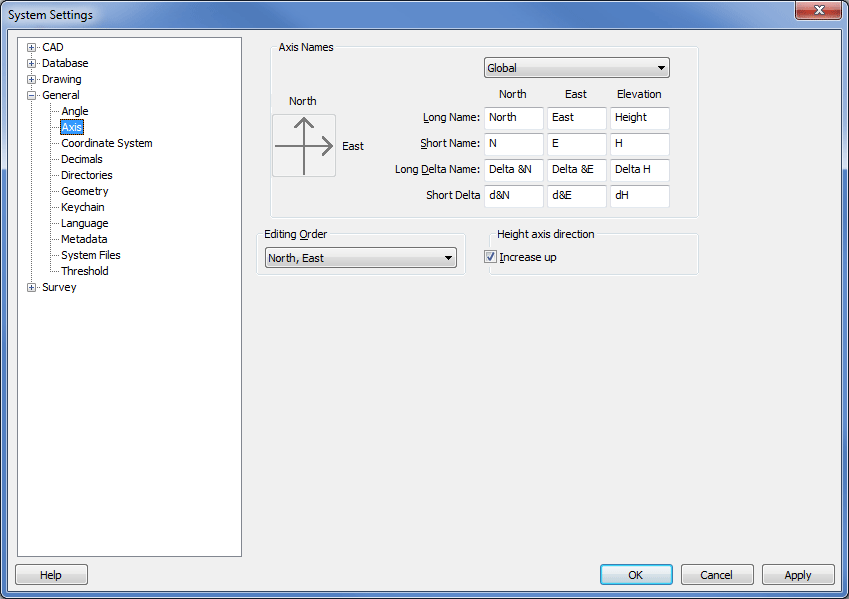Screen dimensions: 849x599
Task: Collapse the General tree node
Action: (x=32, y=95)
